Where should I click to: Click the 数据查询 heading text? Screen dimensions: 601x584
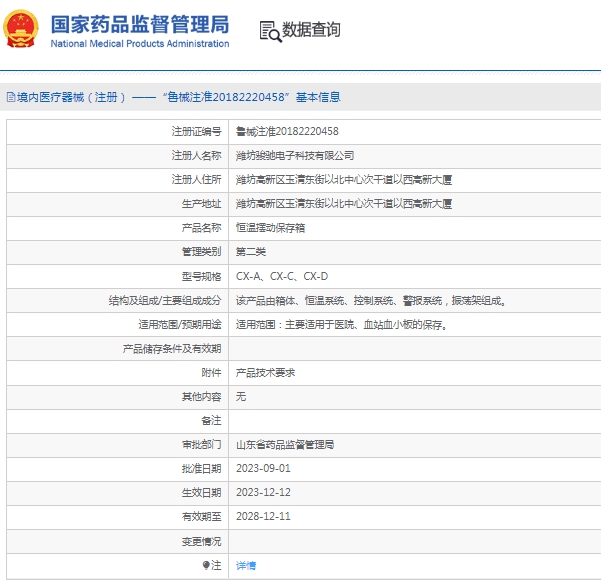[311, 30]
